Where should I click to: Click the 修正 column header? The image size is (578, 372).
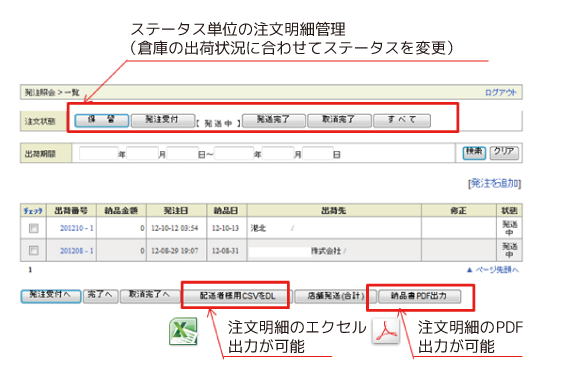coord(459,211)
